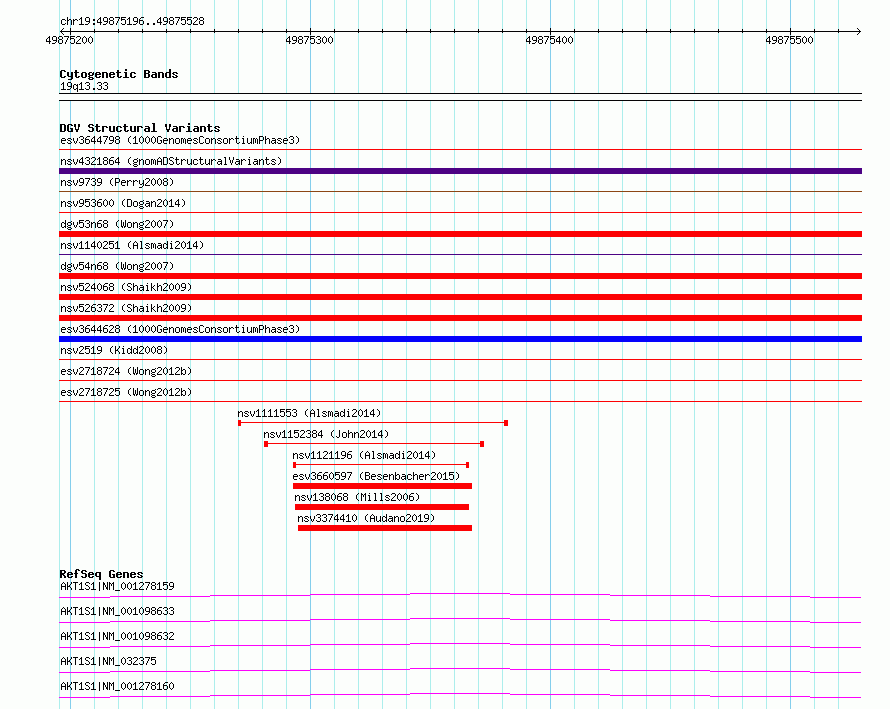This screenshot has width=890, height=709.
Task: Click the esv3660597 (Besenbacher2015) label
Action: (376, 476)
